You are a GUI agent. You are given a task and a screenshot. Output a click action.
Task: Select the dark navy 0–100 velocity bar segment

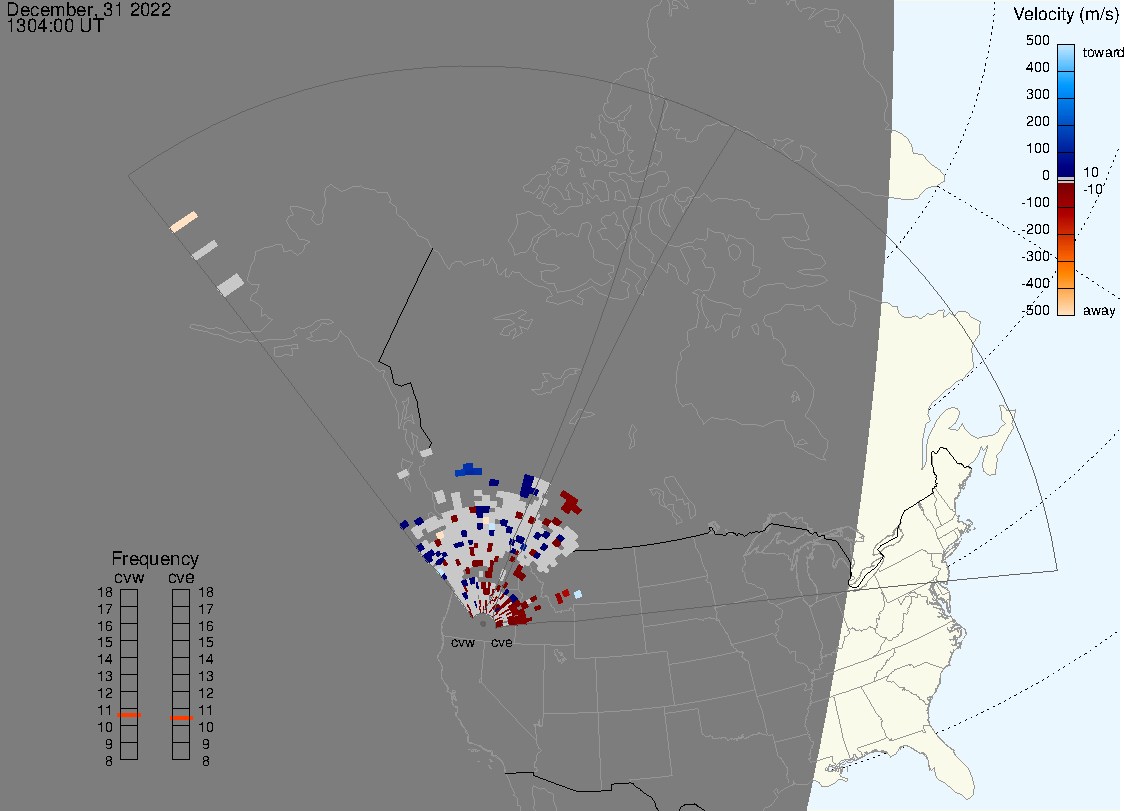1066,163
